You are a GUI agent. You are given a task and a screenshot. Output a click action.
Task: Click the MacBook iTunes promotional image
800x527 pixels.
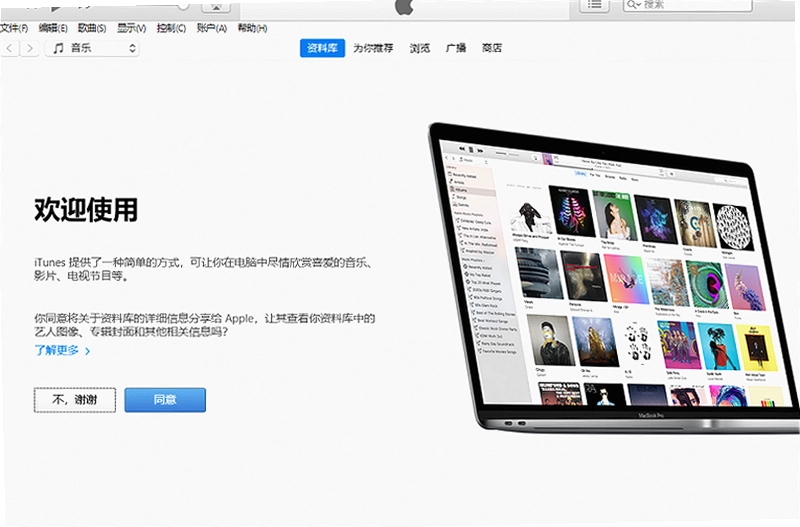(x=613, y=278)
